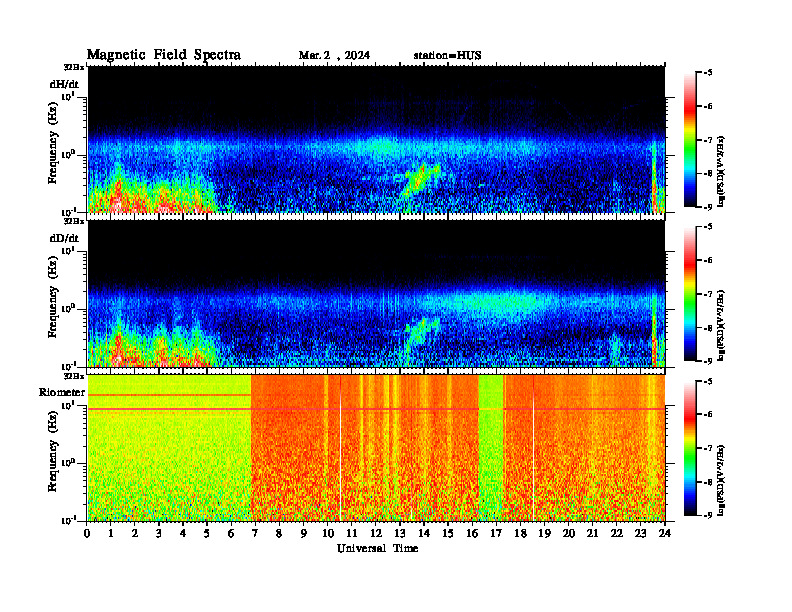The height and width of the screenshot is (612, 792).
Task: Click the log(PSD) label beside Riometer colorbar
Action: click(x=722, y=480)
